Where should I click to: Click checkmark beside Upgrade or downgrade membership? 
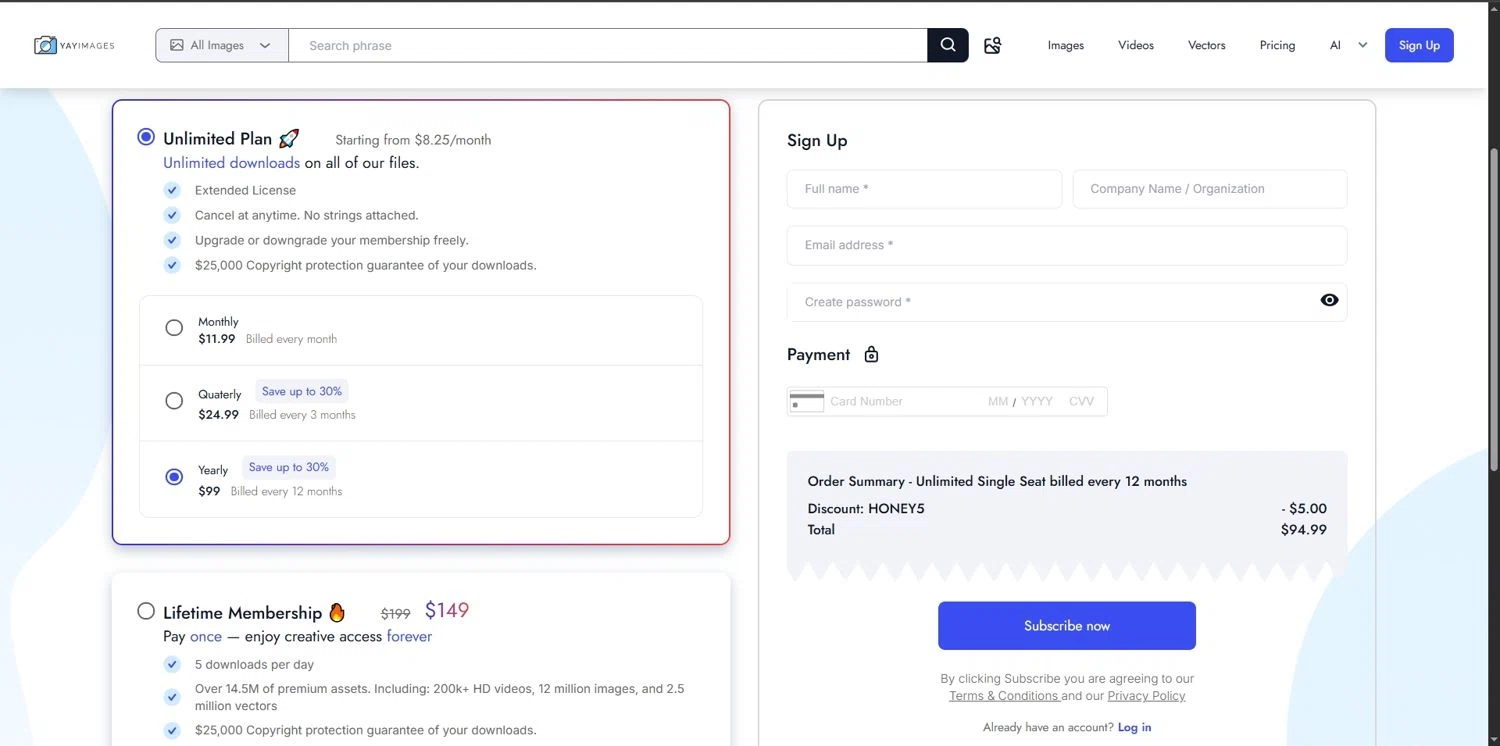[x=172, y=240]
